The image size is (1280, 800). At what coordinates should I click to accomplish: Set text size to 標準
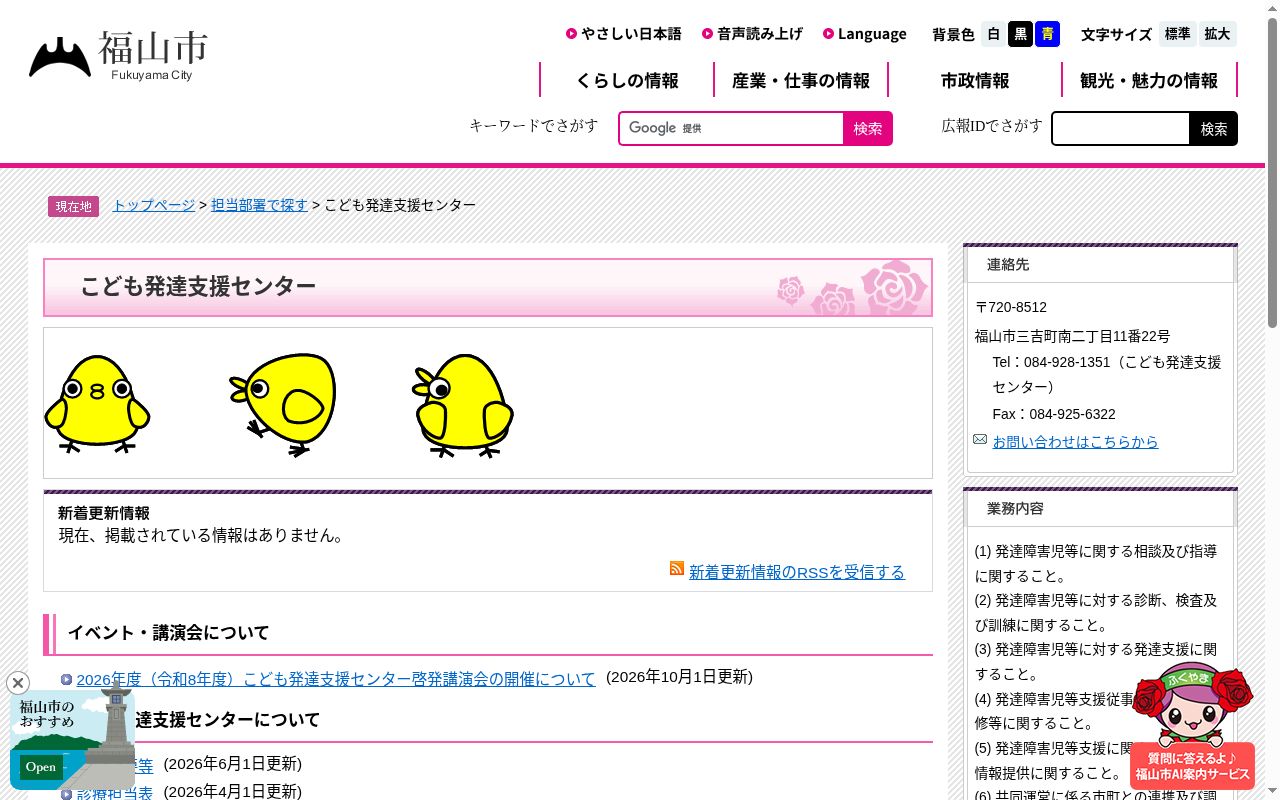click(1177, 34)
